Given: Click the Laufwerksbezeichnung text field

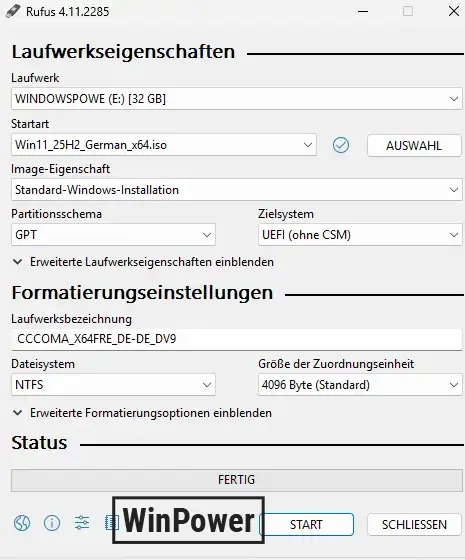Looking at the screenshot, I should coord(237,339).
